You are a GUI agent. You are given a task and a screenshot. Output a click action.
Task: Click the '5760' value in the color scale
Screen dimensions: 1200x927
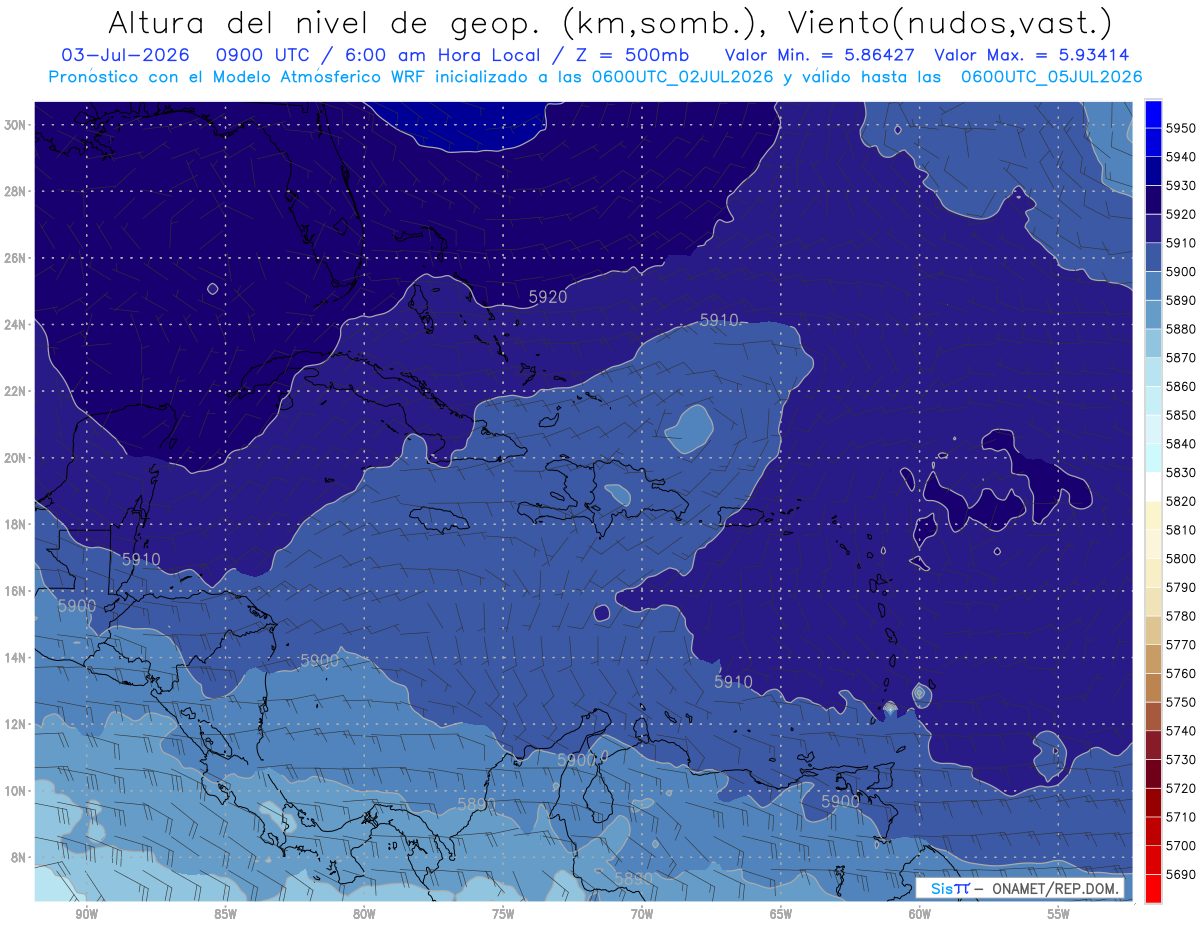coord(1181,674)
